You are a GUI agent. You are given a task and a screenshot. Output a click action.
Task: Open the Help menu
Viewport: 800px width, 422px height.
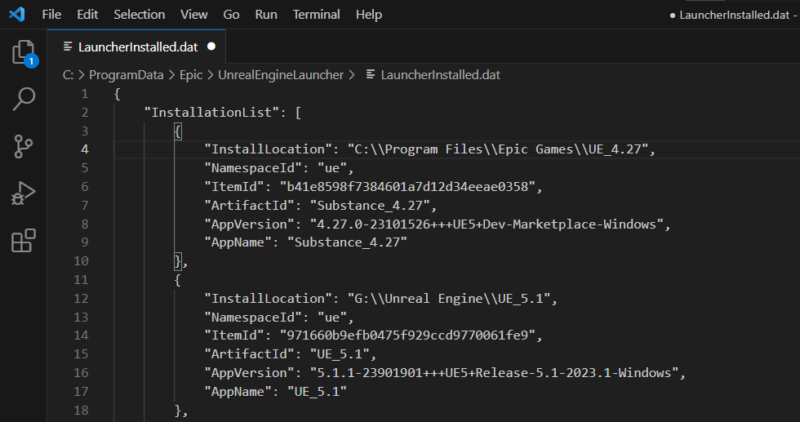click(369, 14)
